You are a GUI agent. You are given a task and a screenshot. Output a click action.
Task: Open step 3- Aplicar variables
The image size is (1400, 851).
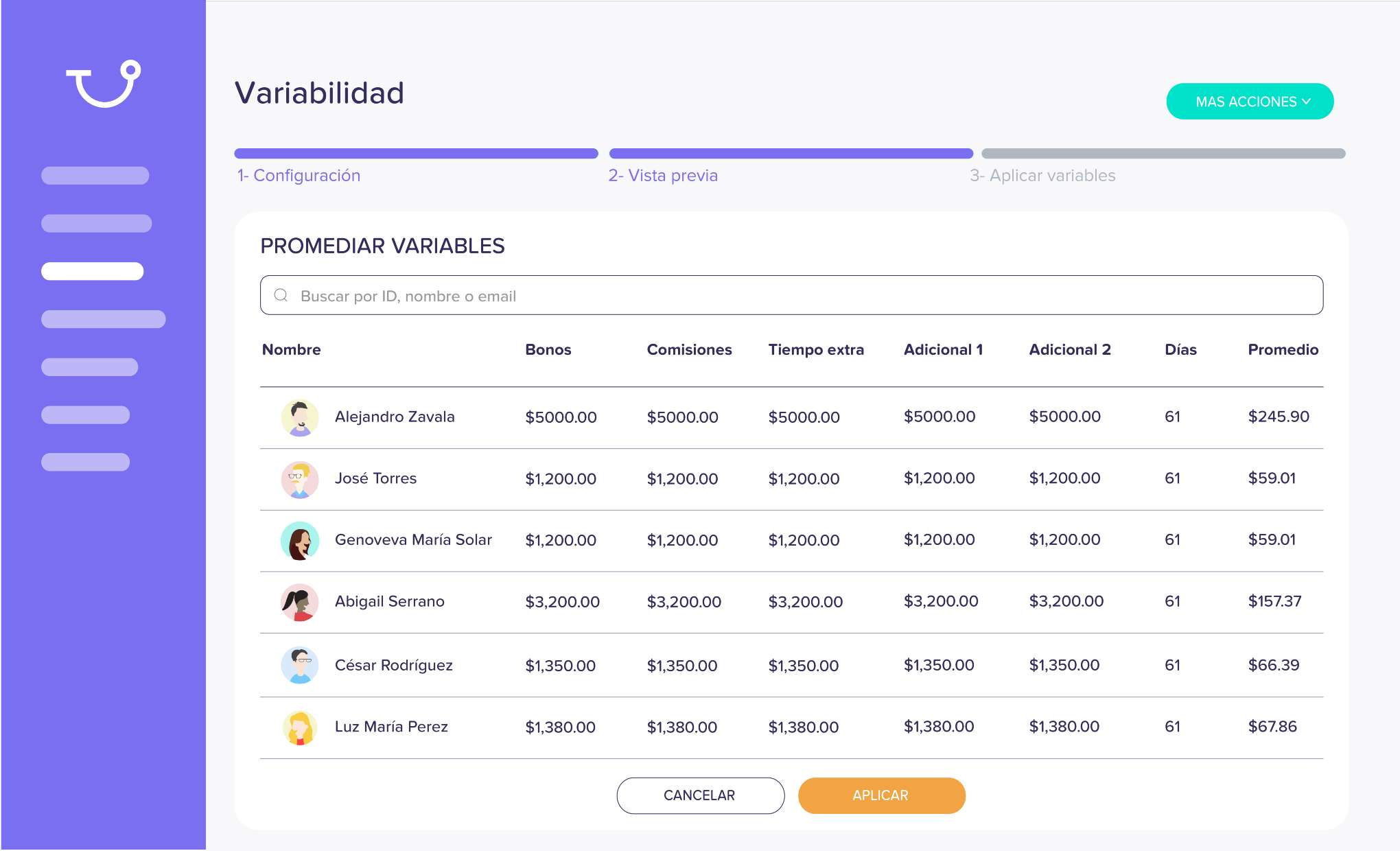[1042, 176]
